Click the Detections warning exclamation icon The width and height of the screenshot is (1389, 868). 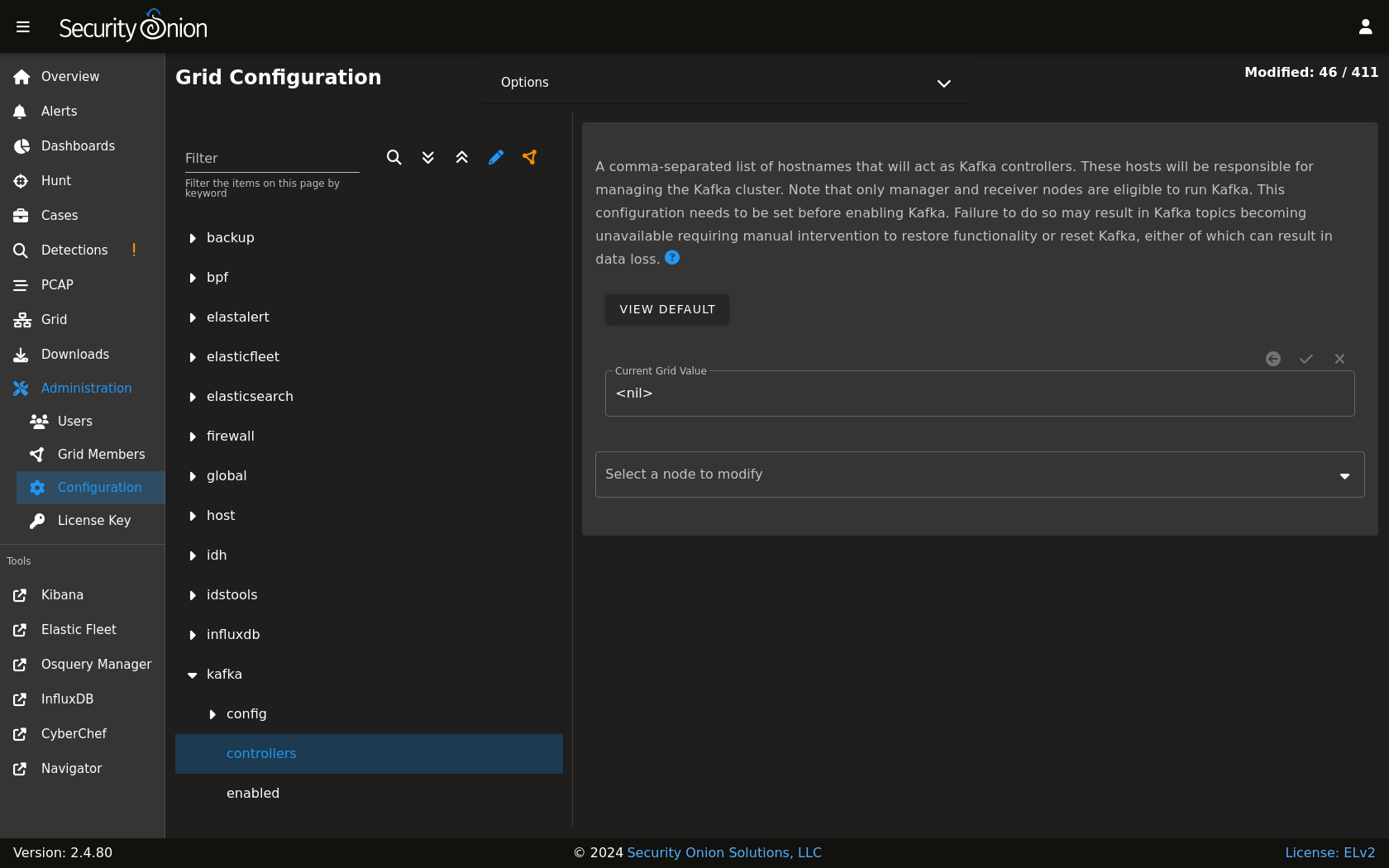[134, 250]
